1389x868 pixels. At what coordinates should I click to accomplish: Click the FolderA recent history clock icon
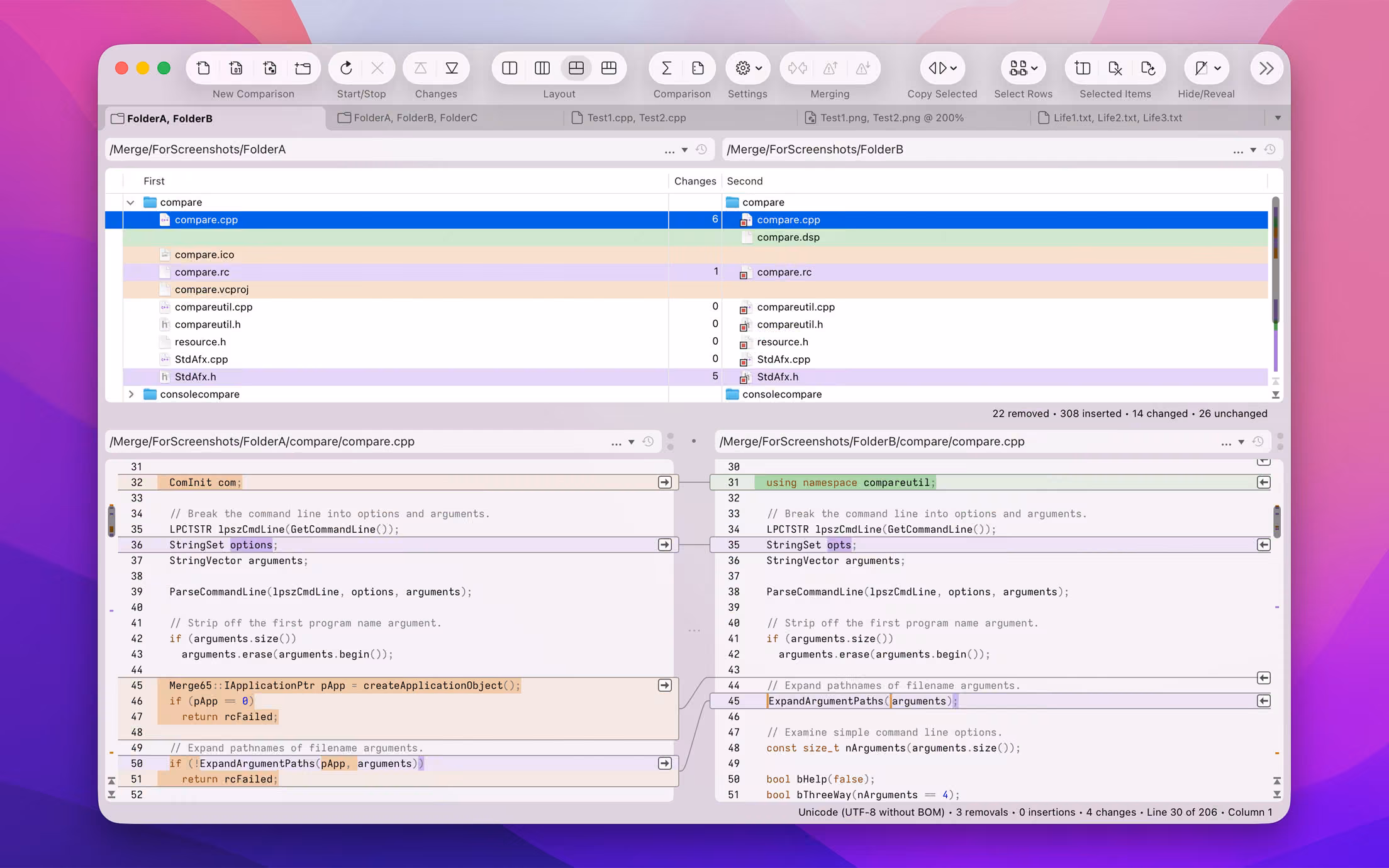coord(701,150)
